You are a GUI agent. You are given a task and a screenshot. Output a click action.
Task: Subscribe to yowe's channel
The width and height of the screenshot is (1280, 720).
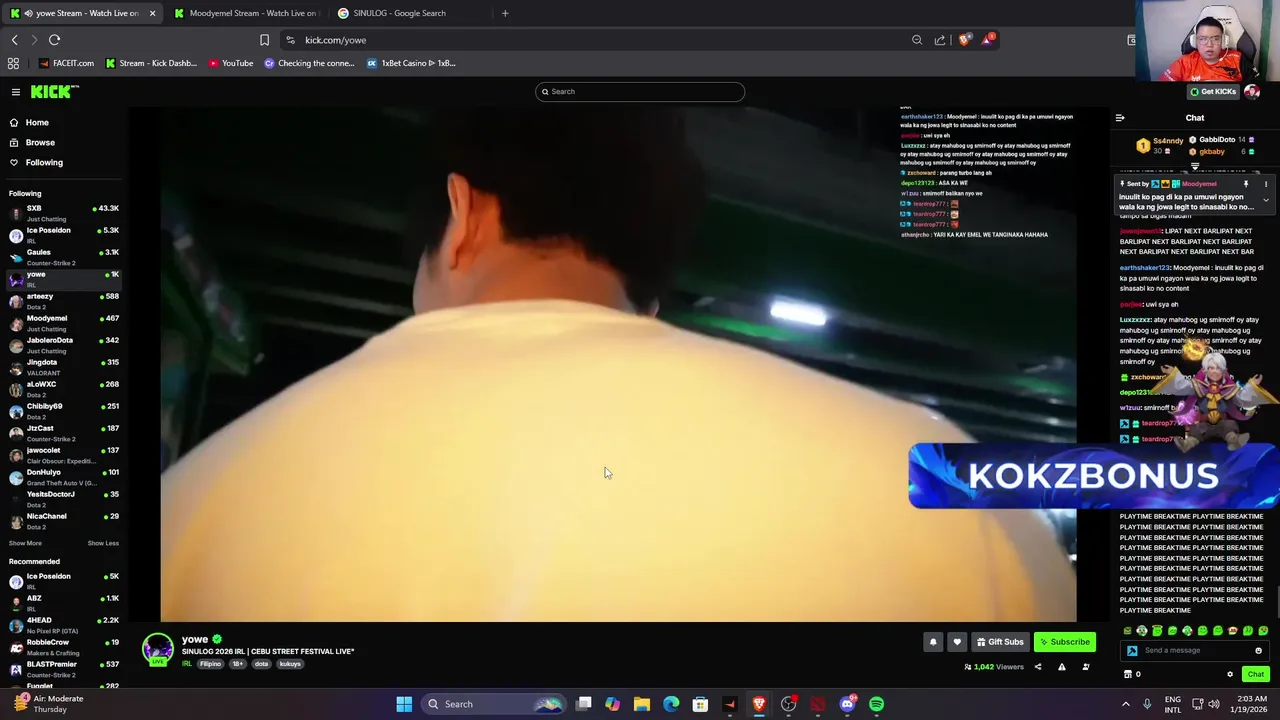click(x=1064, y=642)
